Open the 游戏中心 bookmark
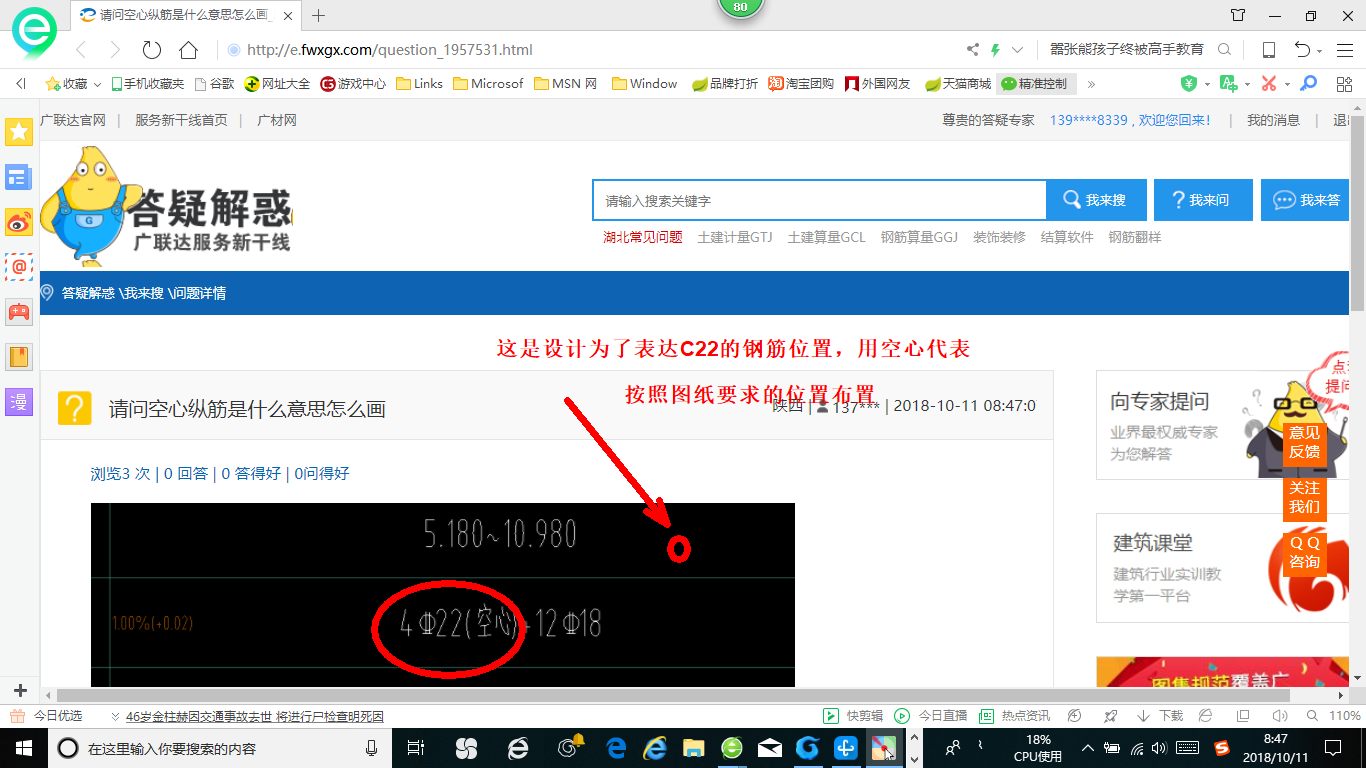This screenshot has height=768, width=1366. 353,84
